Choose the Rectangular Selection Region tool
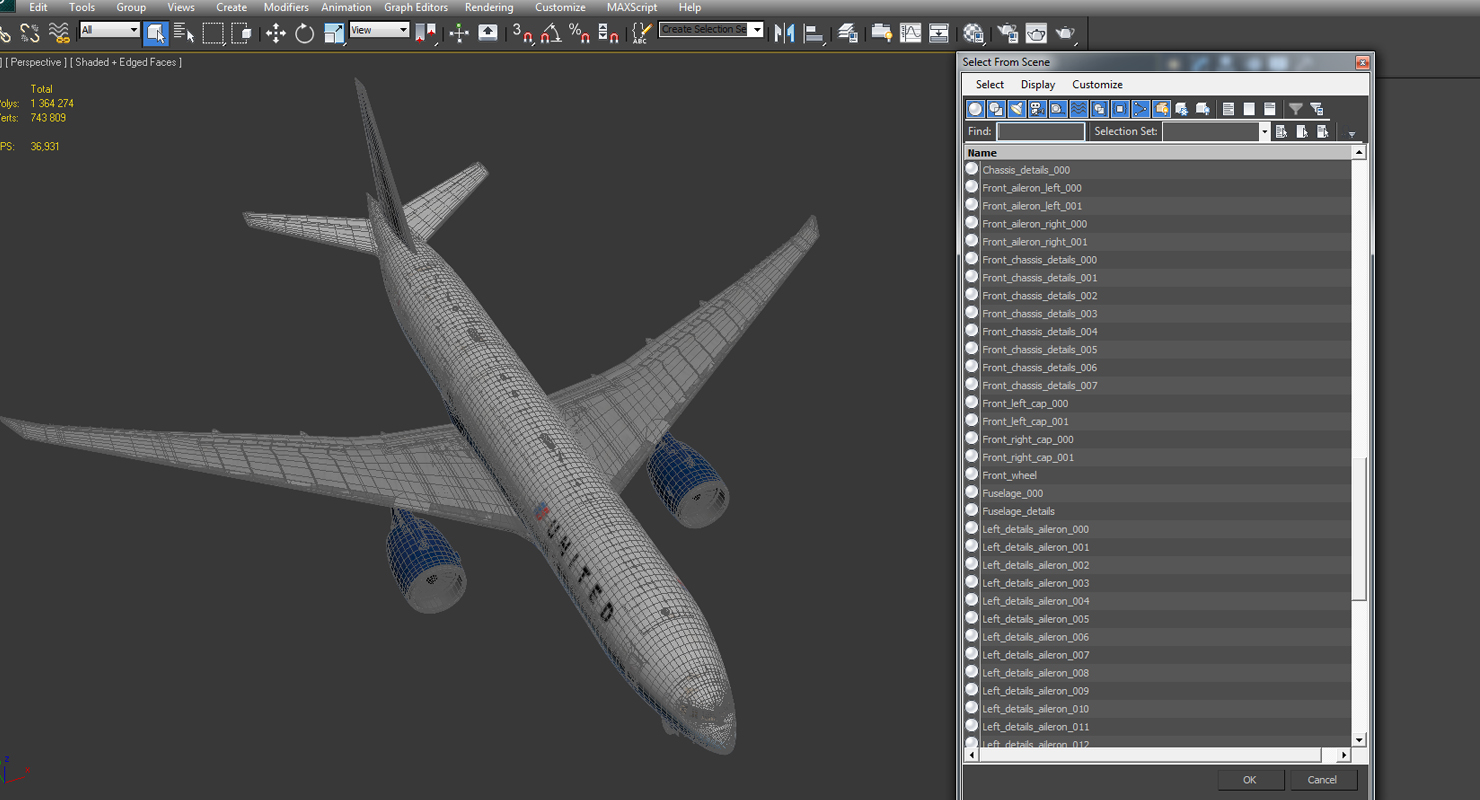 click(x=213, y=33)
